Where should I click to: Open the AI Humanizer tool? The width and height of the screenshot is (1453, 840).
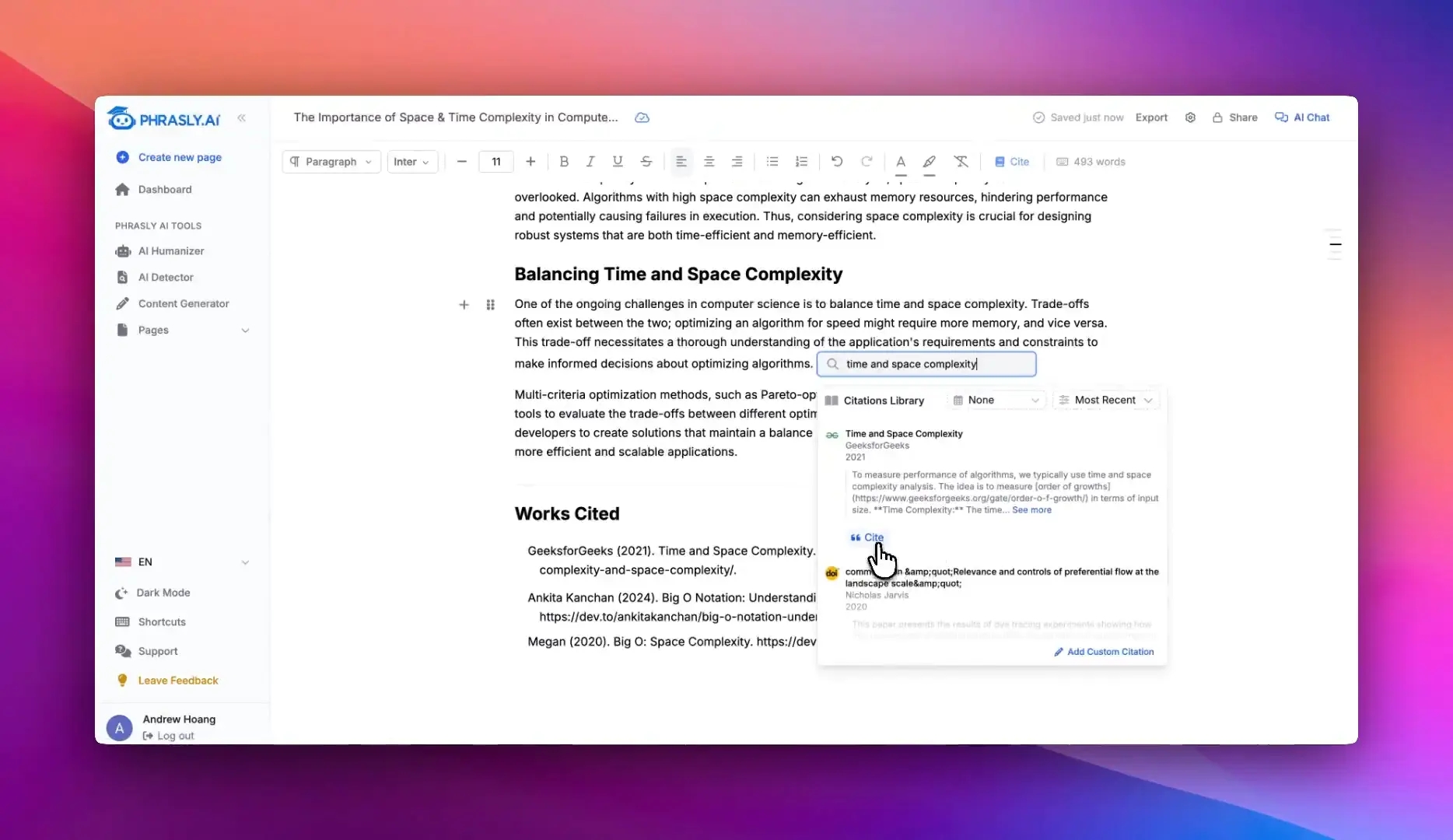[x=159, y=251]
